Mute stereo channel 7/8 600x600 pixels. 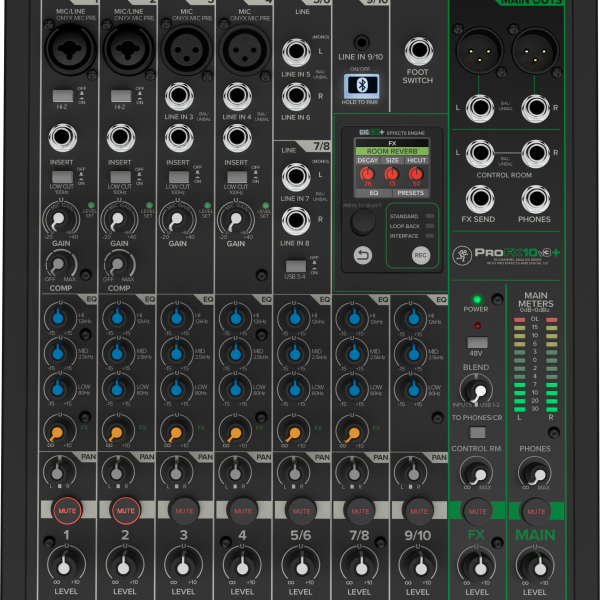(x=360, y=511)
